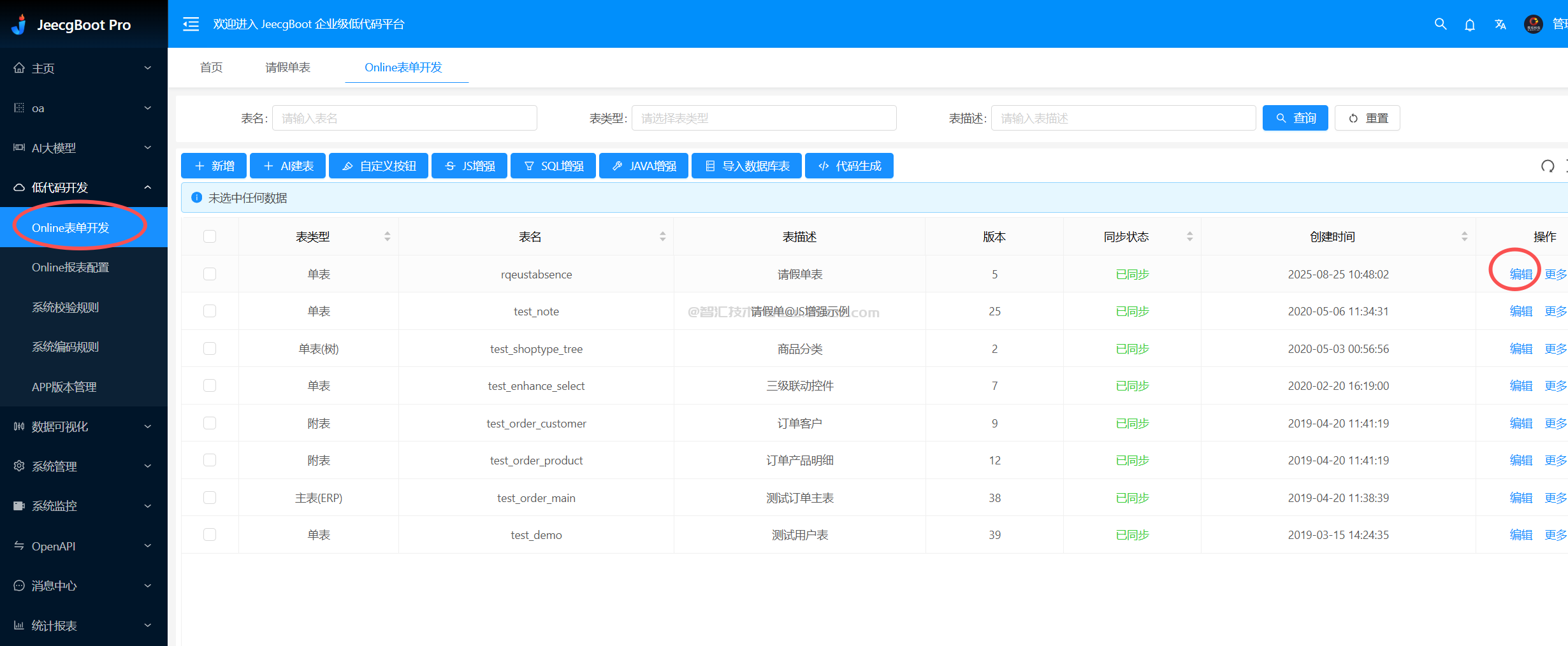The image size is (1568, 646).
Task: Expand the oa menu chevron
Action: 148,108
